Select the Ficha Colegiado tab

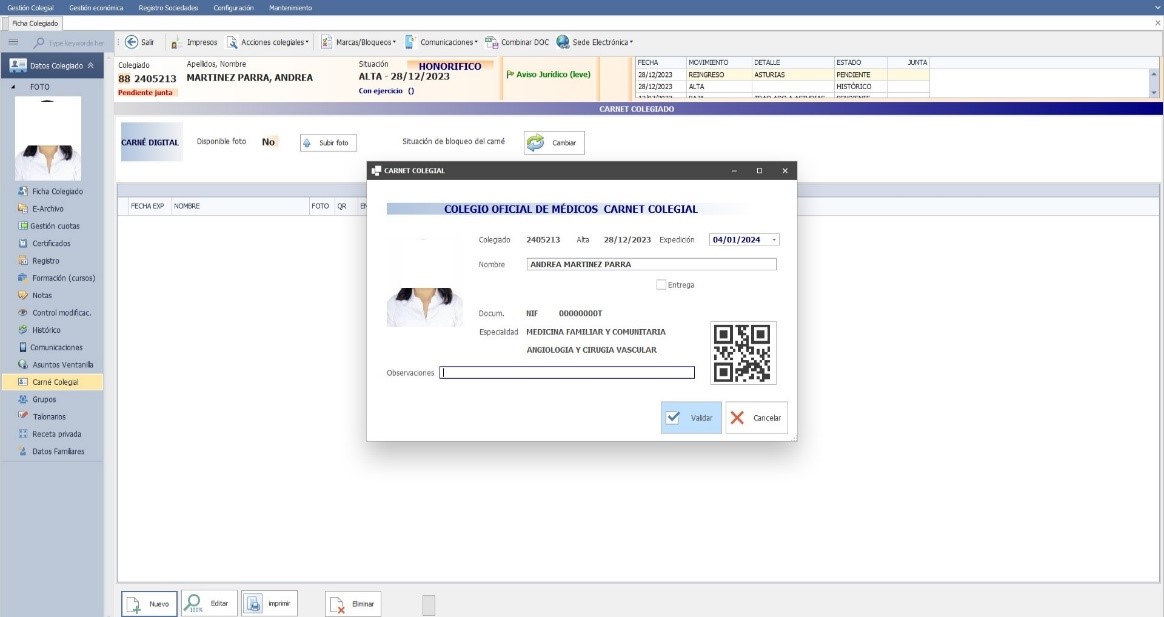tap(35, 23)
